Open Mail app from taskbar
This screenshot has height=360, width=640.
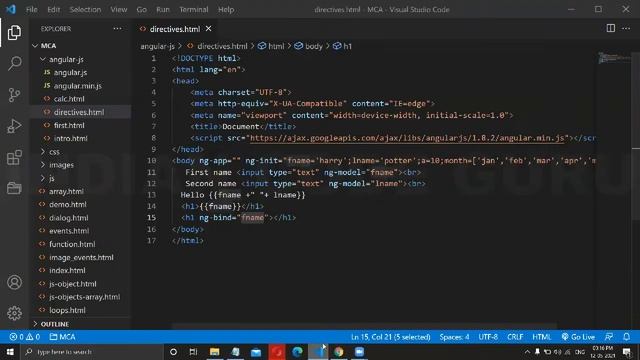coord(256,351)
